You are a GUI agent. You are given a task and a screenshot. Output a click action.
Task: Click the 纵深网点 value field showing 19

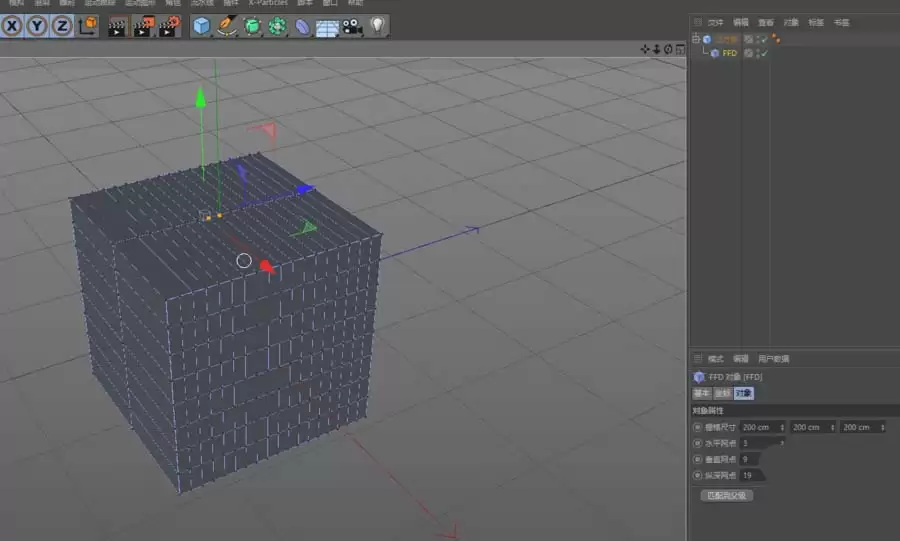click(x=752, y=475)
